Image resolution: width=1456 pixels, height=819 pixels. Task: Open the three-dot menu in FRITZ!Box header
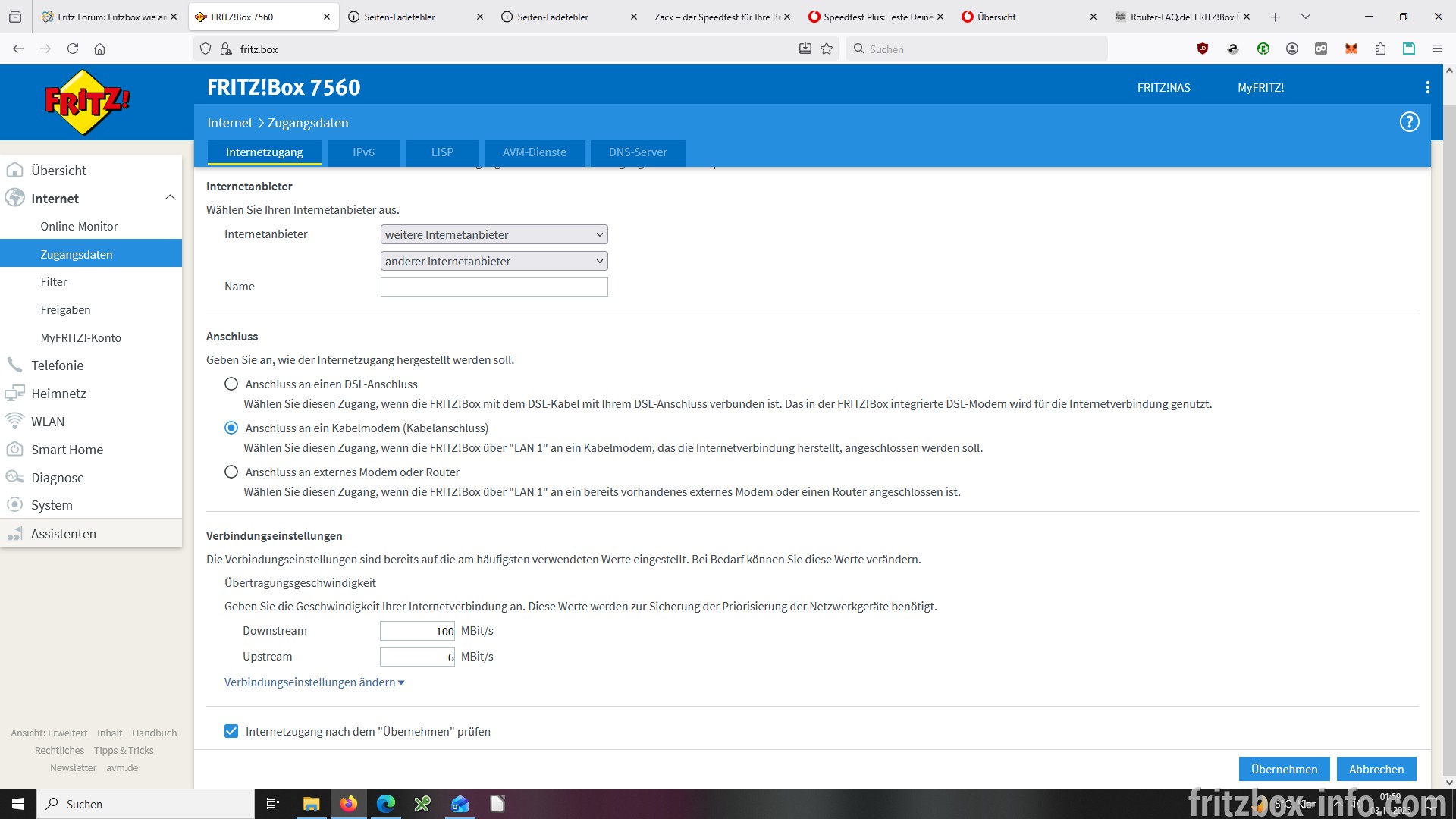tap(1428, 88)
